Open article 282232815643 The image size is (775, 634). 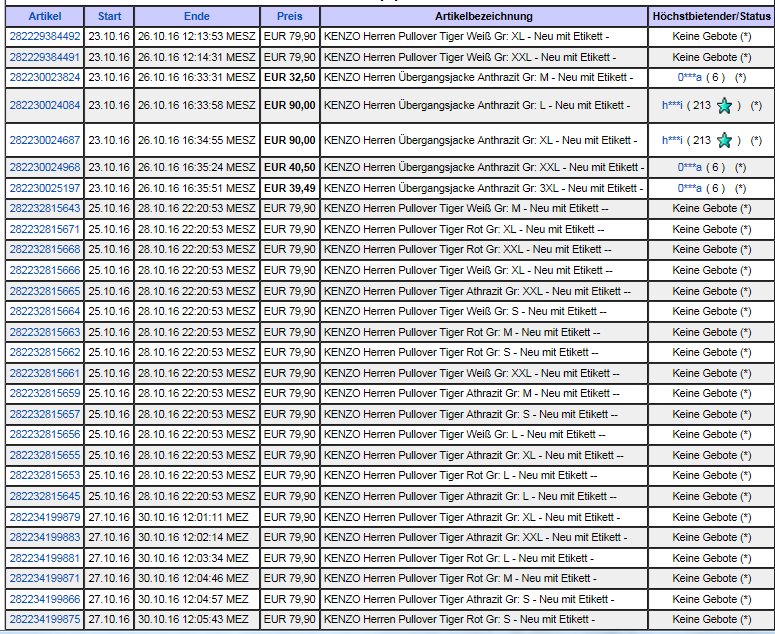44,209
